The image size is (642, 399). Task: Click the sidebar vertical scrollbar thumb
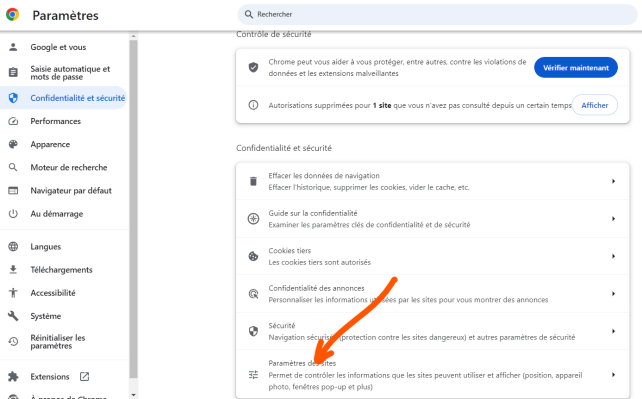point(133,209)
